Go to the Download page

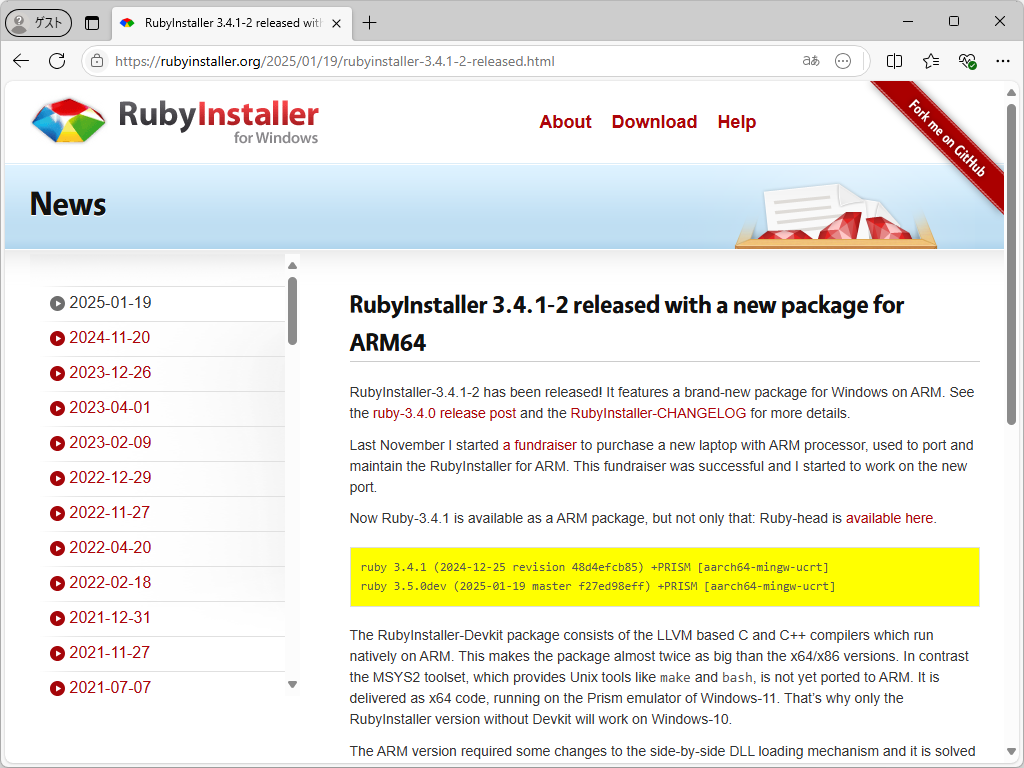[x=654, y=122]
